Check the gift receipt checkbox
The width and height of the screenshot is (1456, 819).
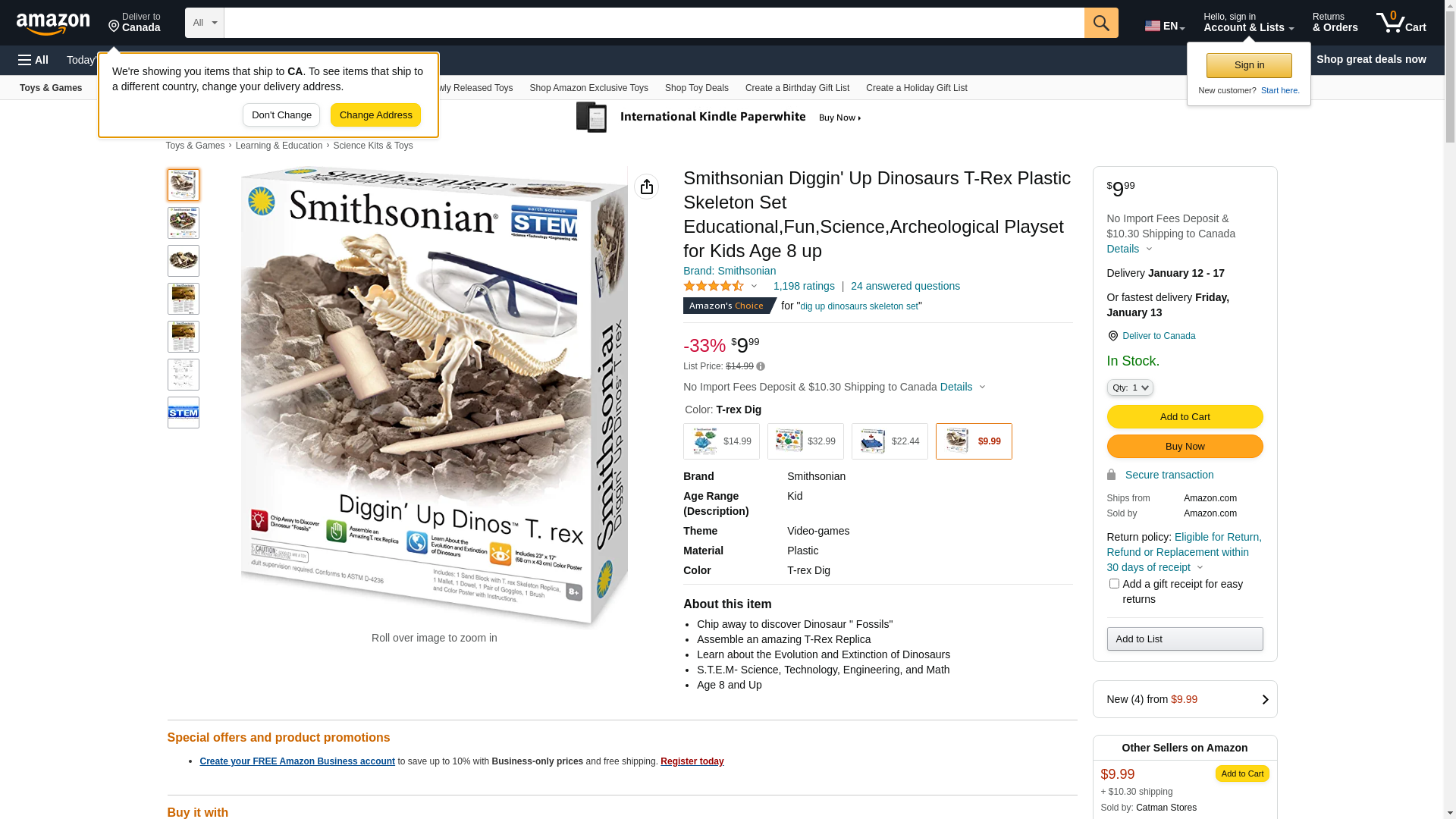[x=1114, y=584]
